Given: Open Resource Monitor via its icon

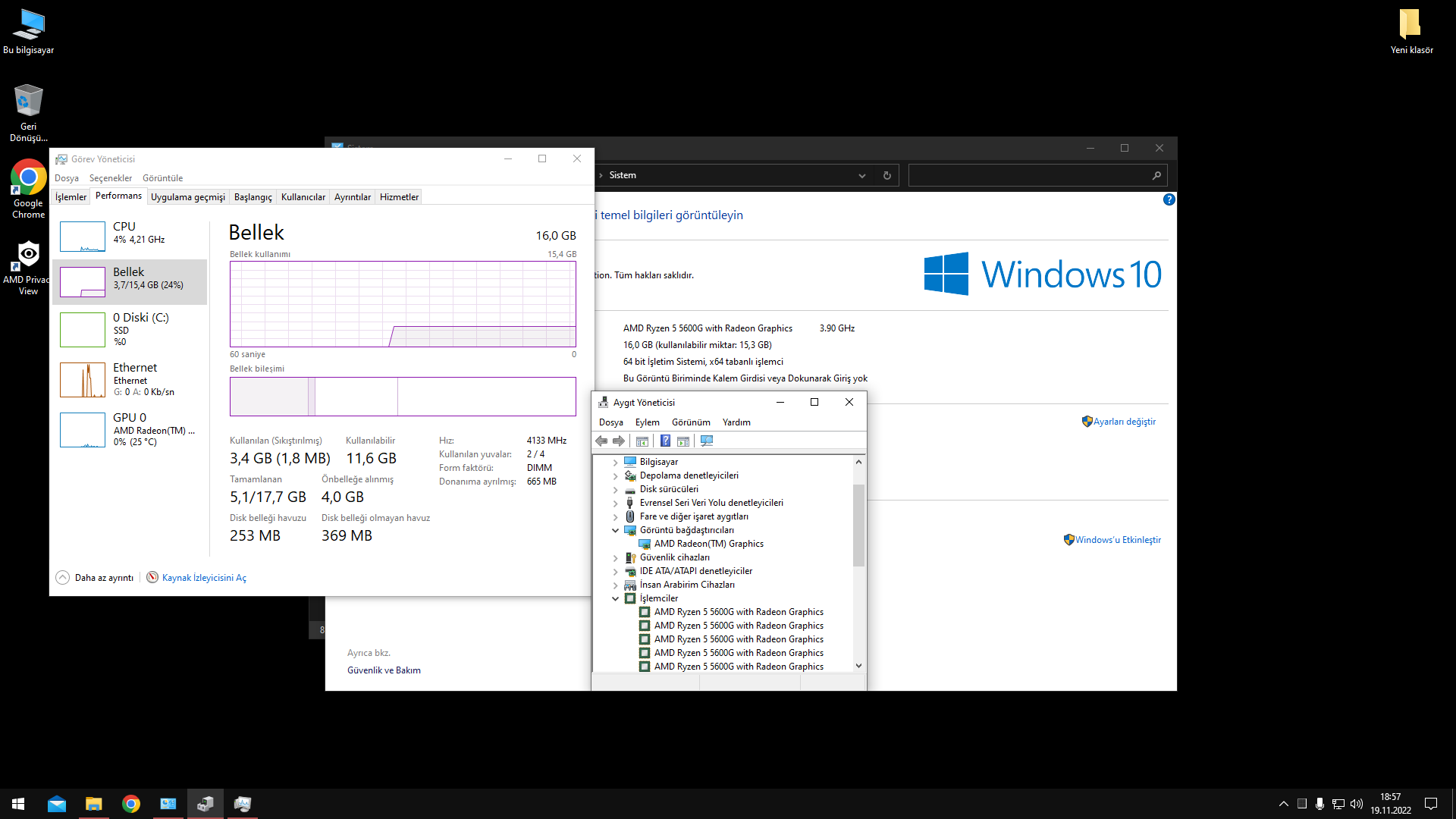Looking at the screenshot, I should (x=152, y=578).
